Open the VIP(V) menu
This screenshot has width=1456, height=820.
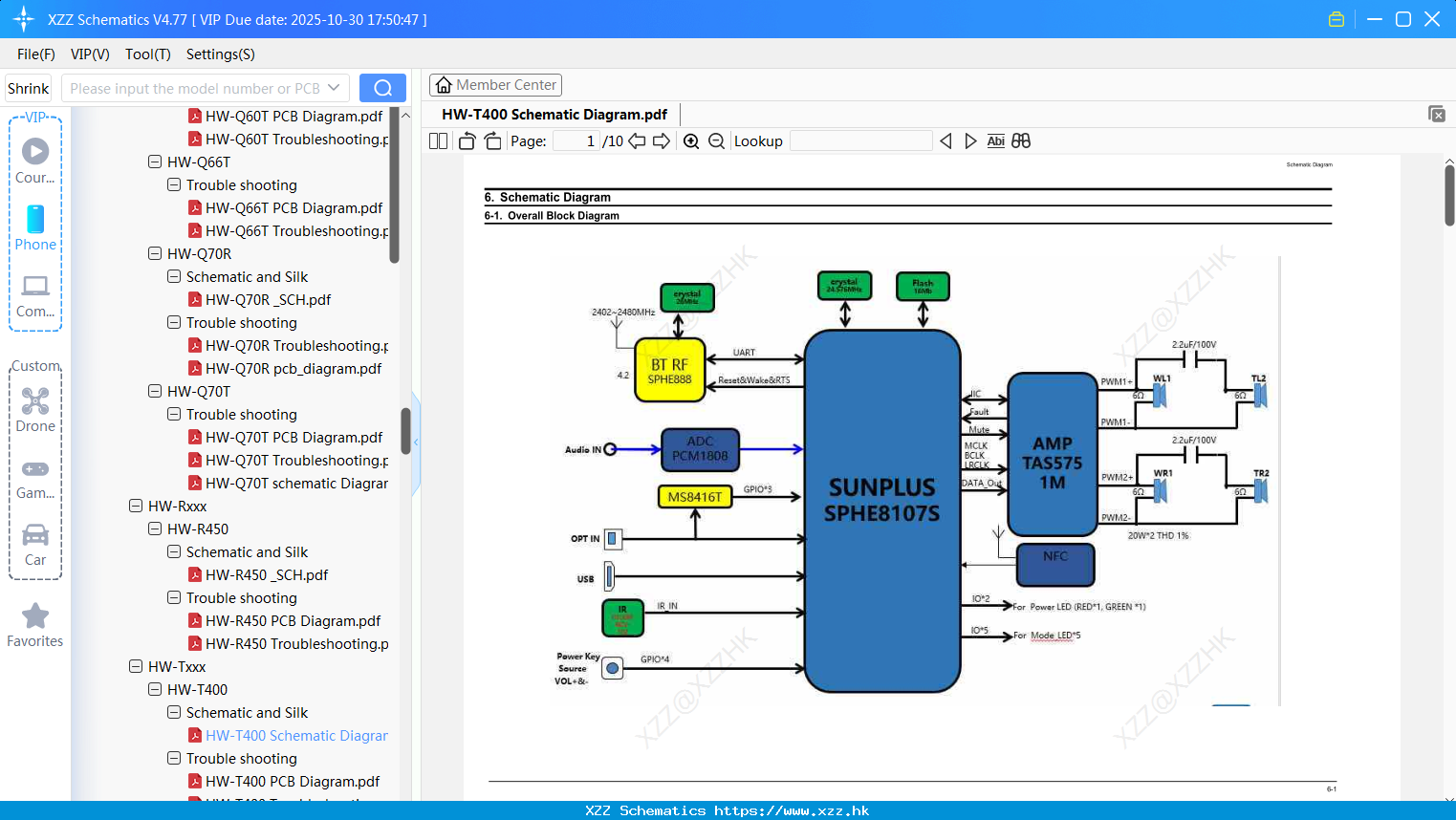pyautogui.click(x=90, y=54)
